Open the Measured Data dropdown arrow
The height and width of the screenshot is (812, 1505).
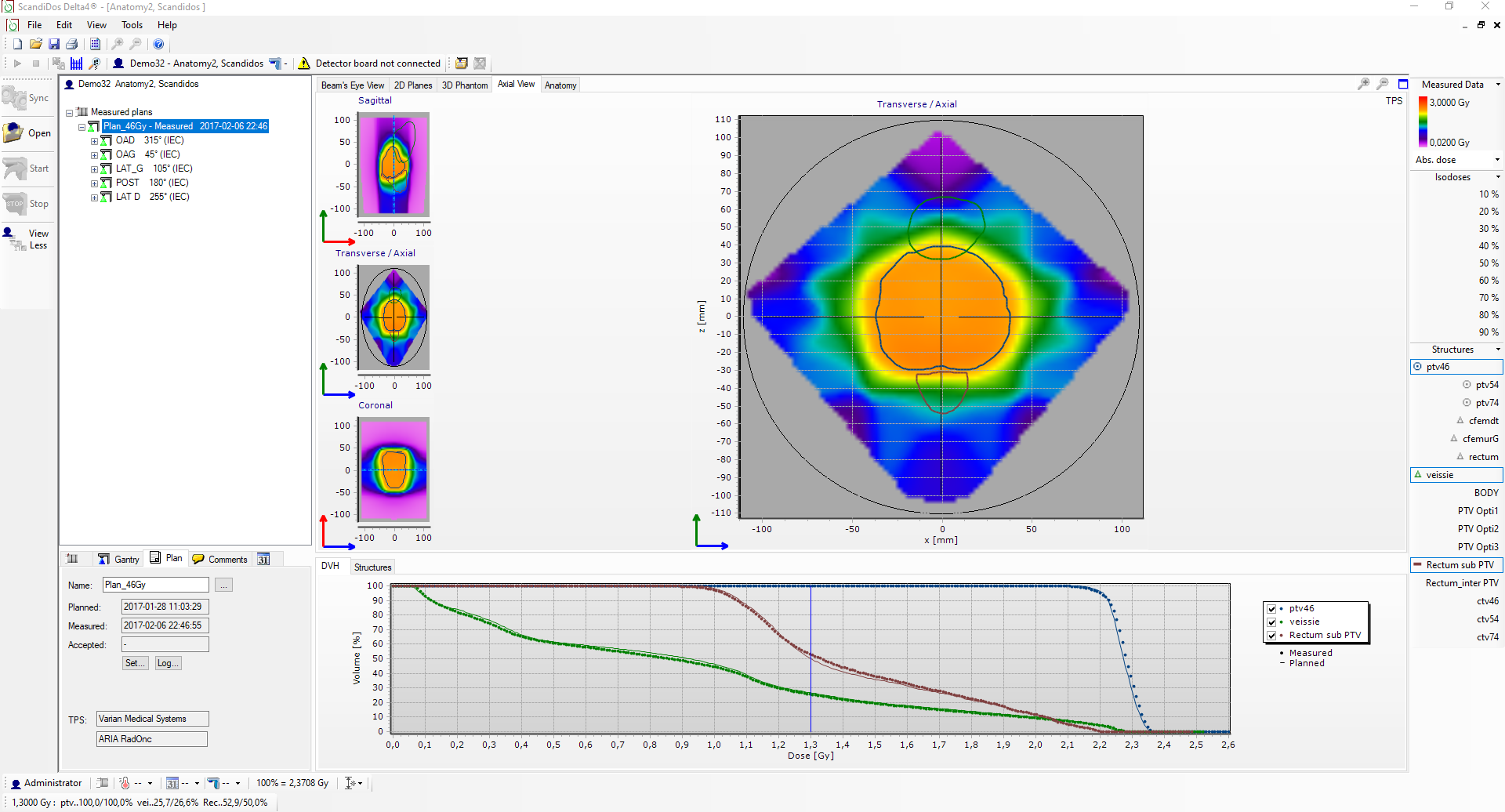pos(1498,85)
